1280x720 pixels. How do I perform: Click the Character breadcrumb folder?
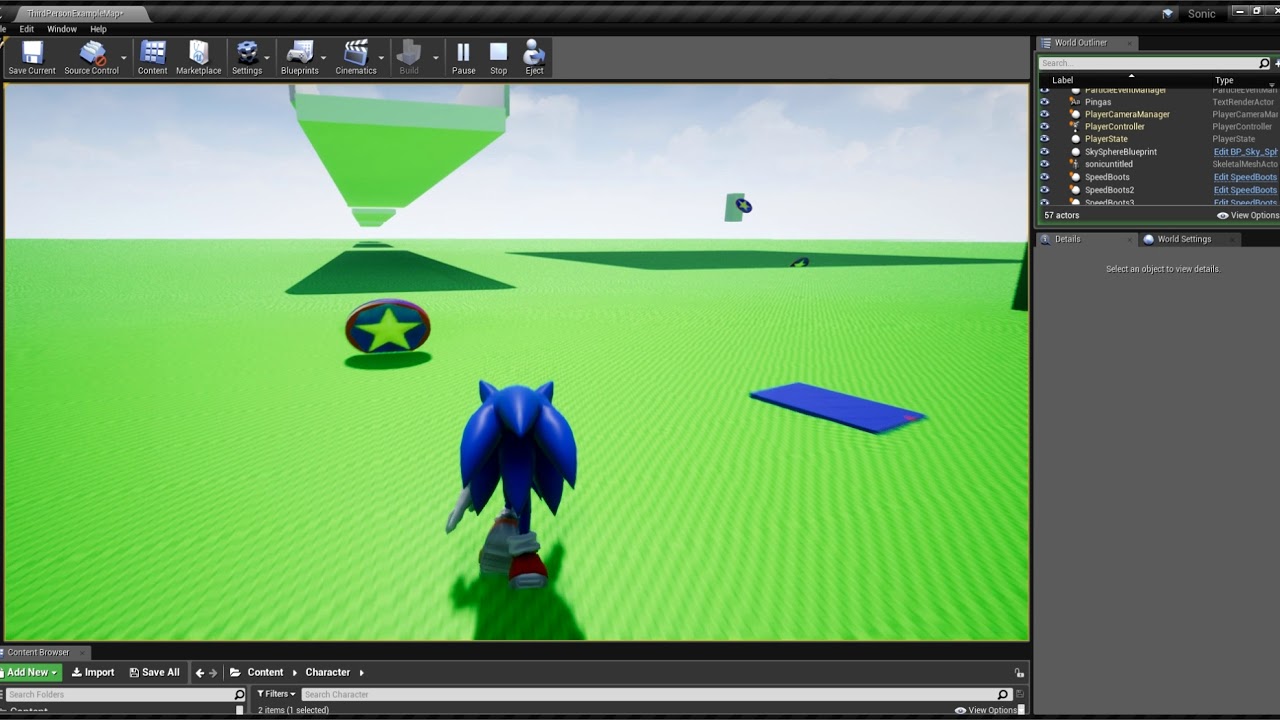click(328, 672)
